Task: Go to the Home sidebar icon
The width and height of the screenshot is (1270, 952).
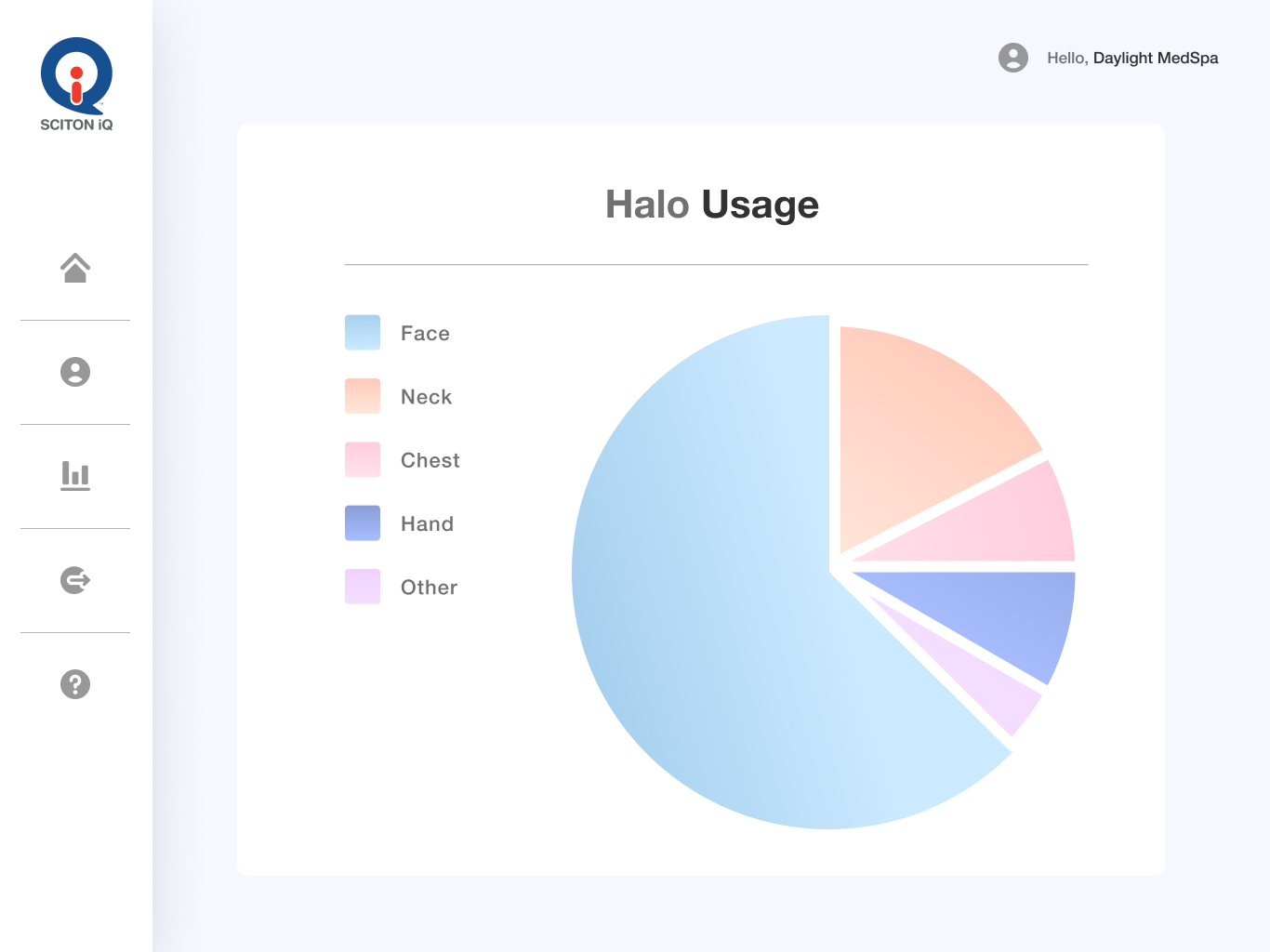Action: 75,268
